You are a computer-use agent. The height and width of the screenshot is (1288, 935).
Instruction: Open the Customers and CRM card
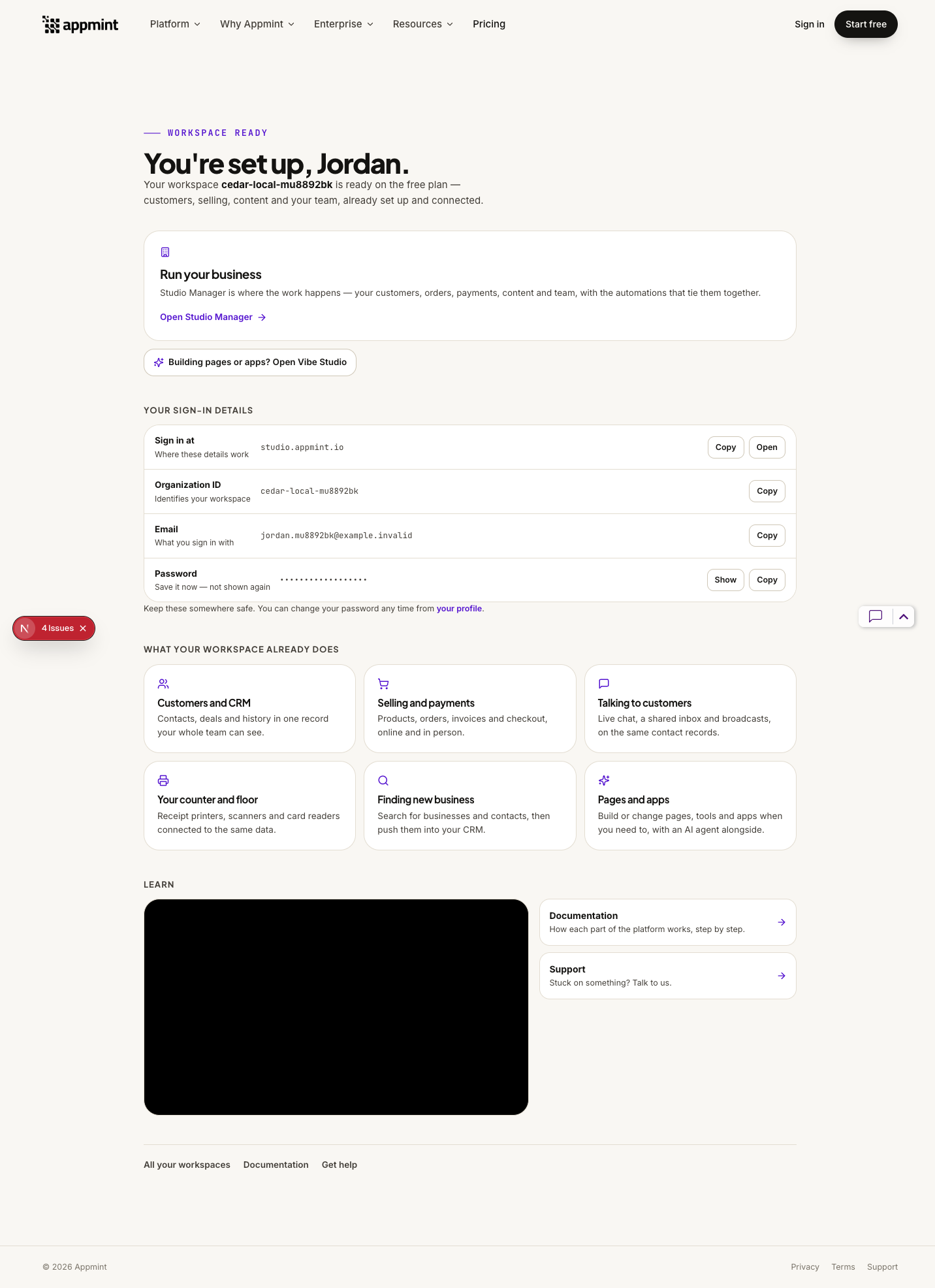tap(249, 709)
